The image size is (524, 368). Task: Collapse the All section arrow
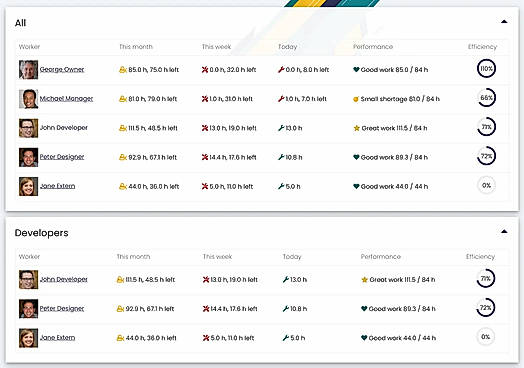click(x=504, y=22)
